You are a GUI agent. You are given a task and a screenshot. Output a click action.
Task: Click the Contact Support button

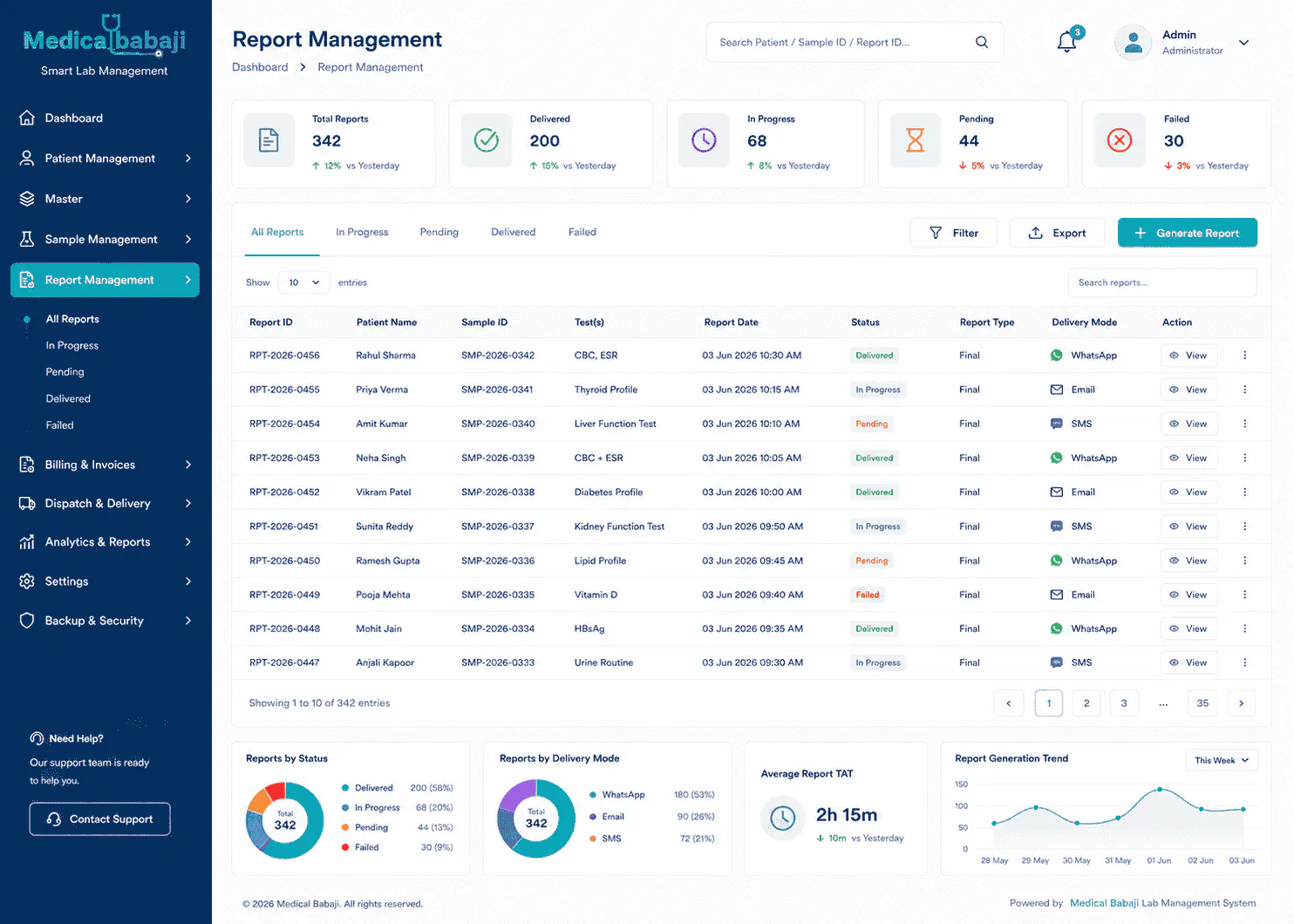pos(99,819)
